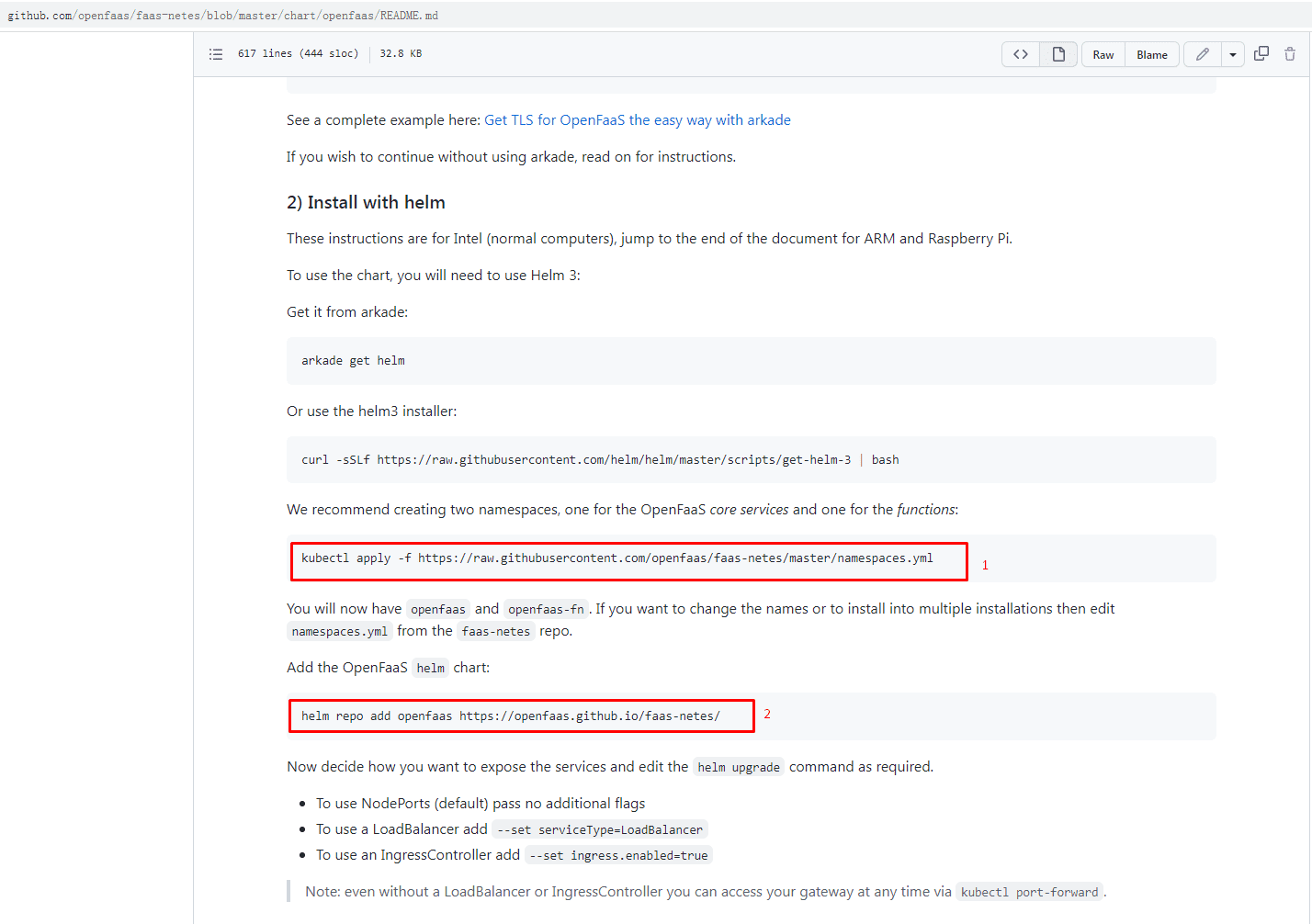Click the curl get-helm-3 command block
Screen dimensions: 1312x924
pyautogui.click(x=752, y=460)
